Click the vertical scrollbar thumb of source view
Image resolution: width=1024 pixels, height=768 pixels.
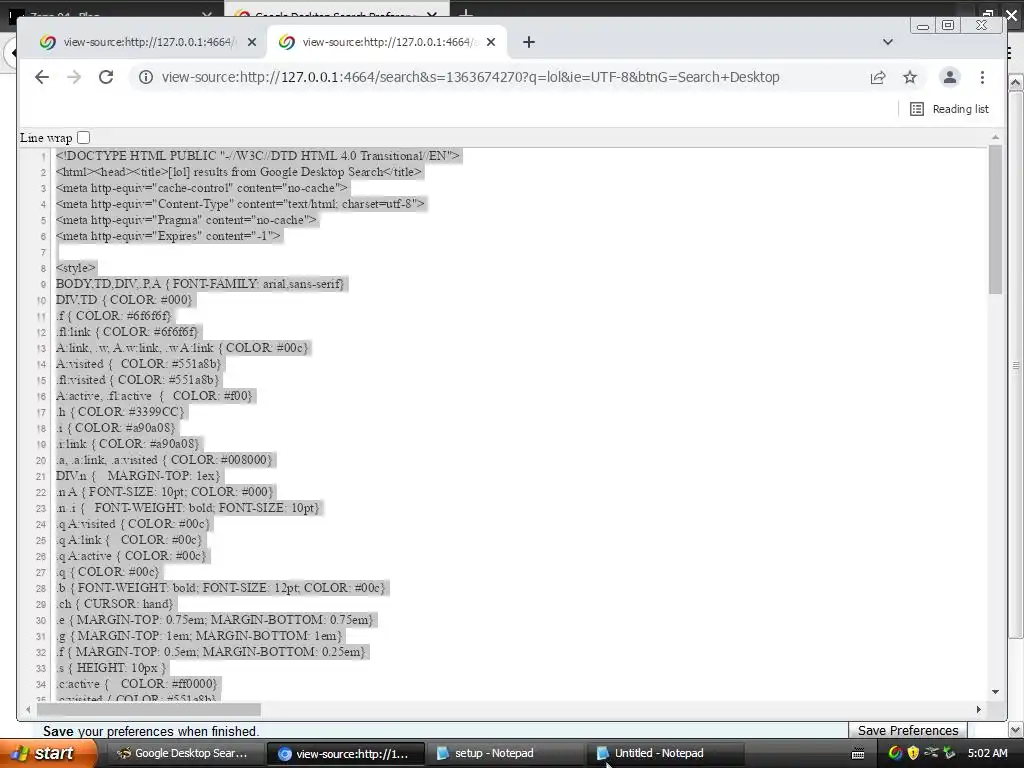[995, 219]
